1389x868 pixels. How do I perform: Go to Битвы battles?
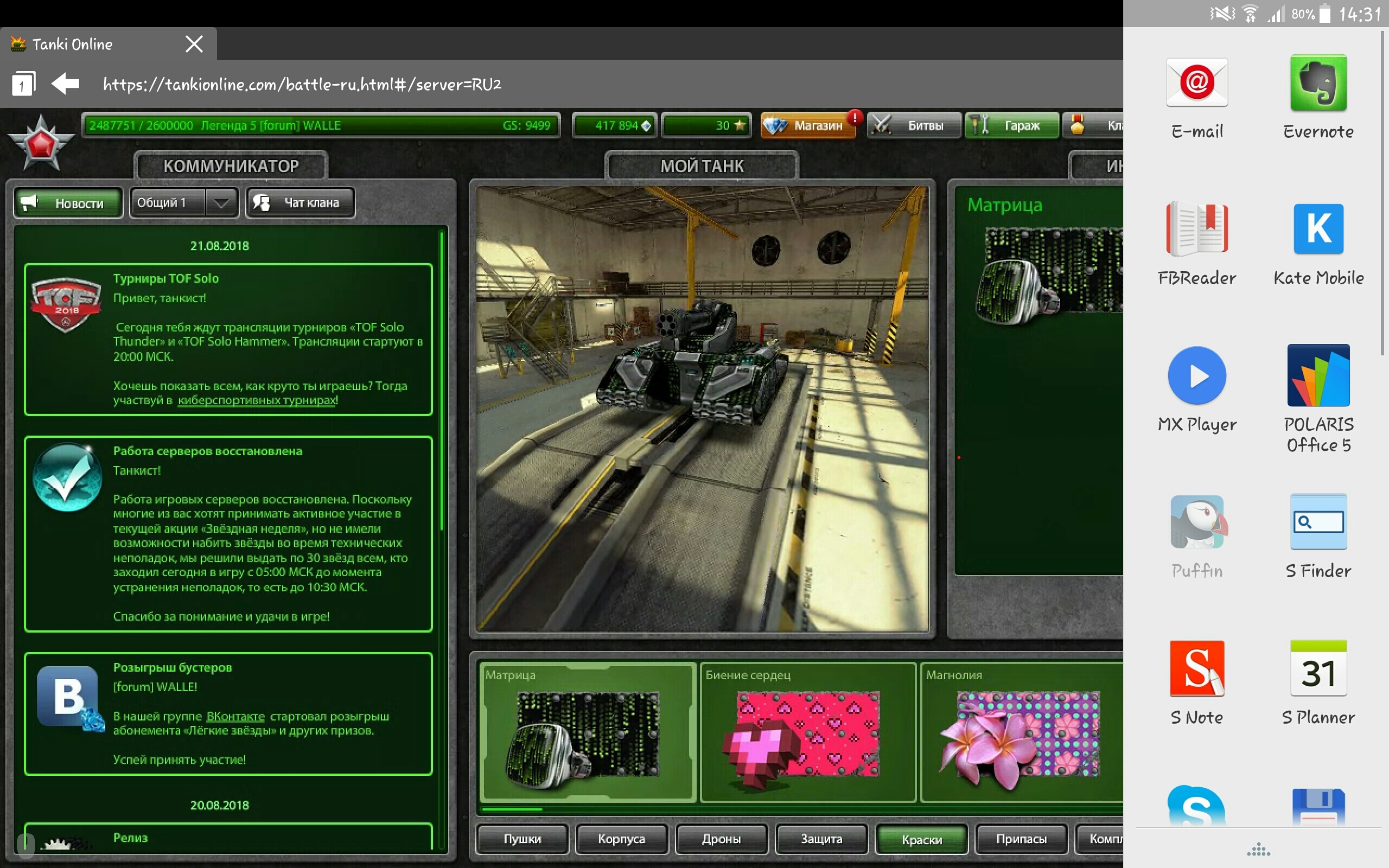[x=914, y=125]
